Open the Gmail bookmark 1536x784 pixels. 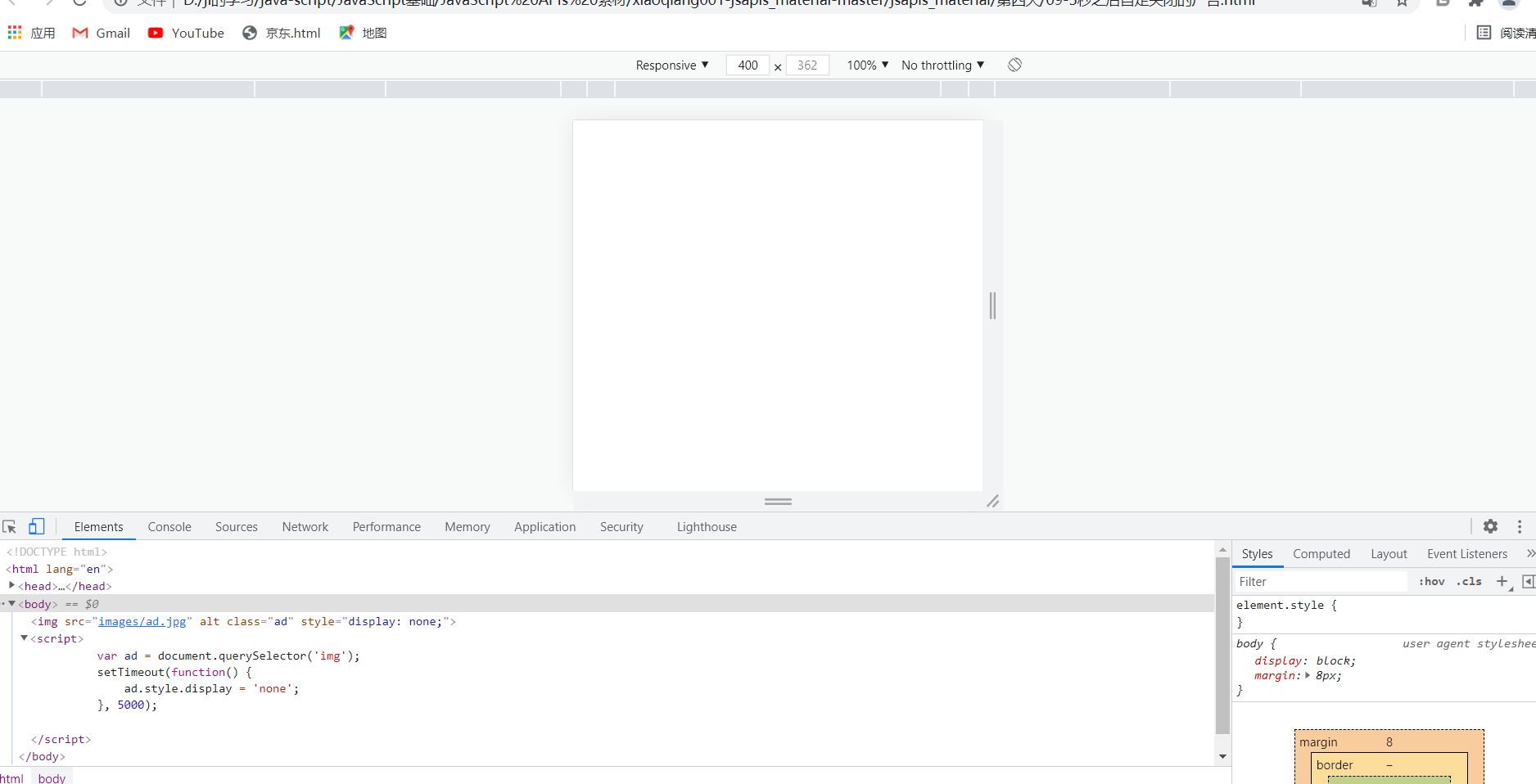click(102, 33)
